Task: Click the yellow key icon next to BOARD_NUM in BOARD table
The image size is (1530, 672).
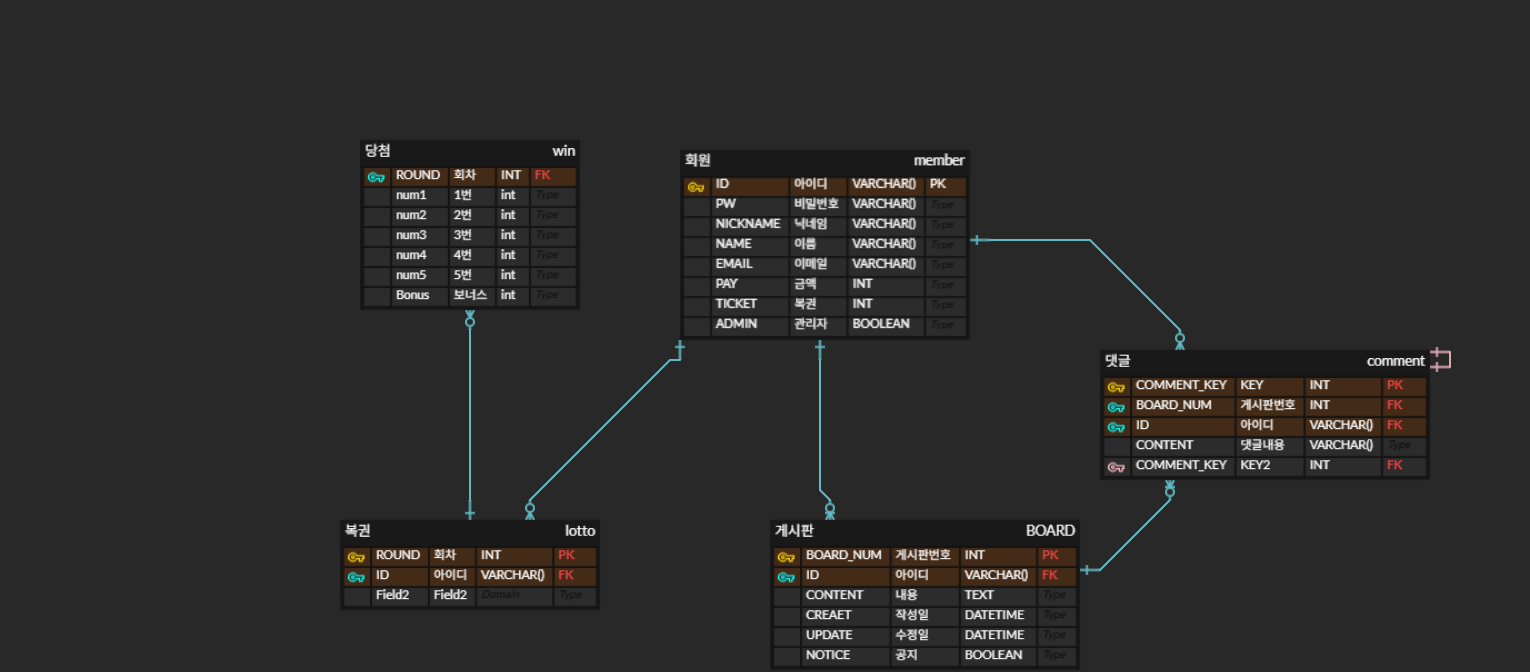Action: click(x=786, y=556)
